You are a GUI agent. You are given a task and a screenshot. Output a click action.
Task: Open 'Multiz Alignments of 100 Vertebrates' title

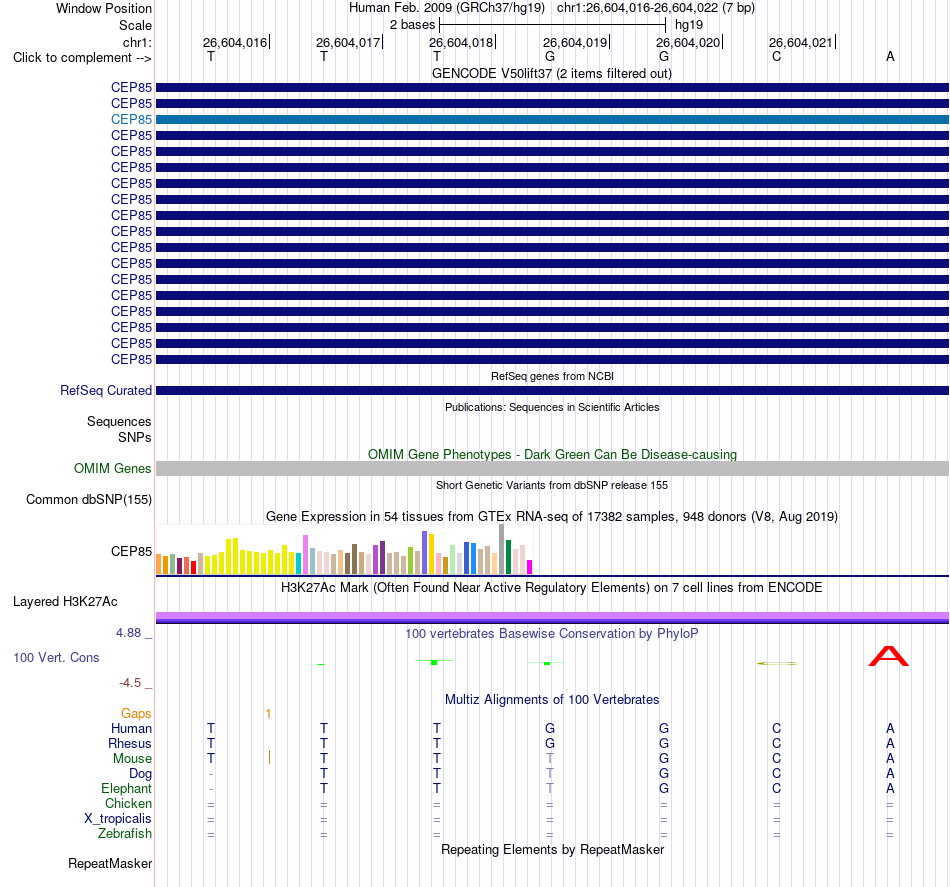552,700
